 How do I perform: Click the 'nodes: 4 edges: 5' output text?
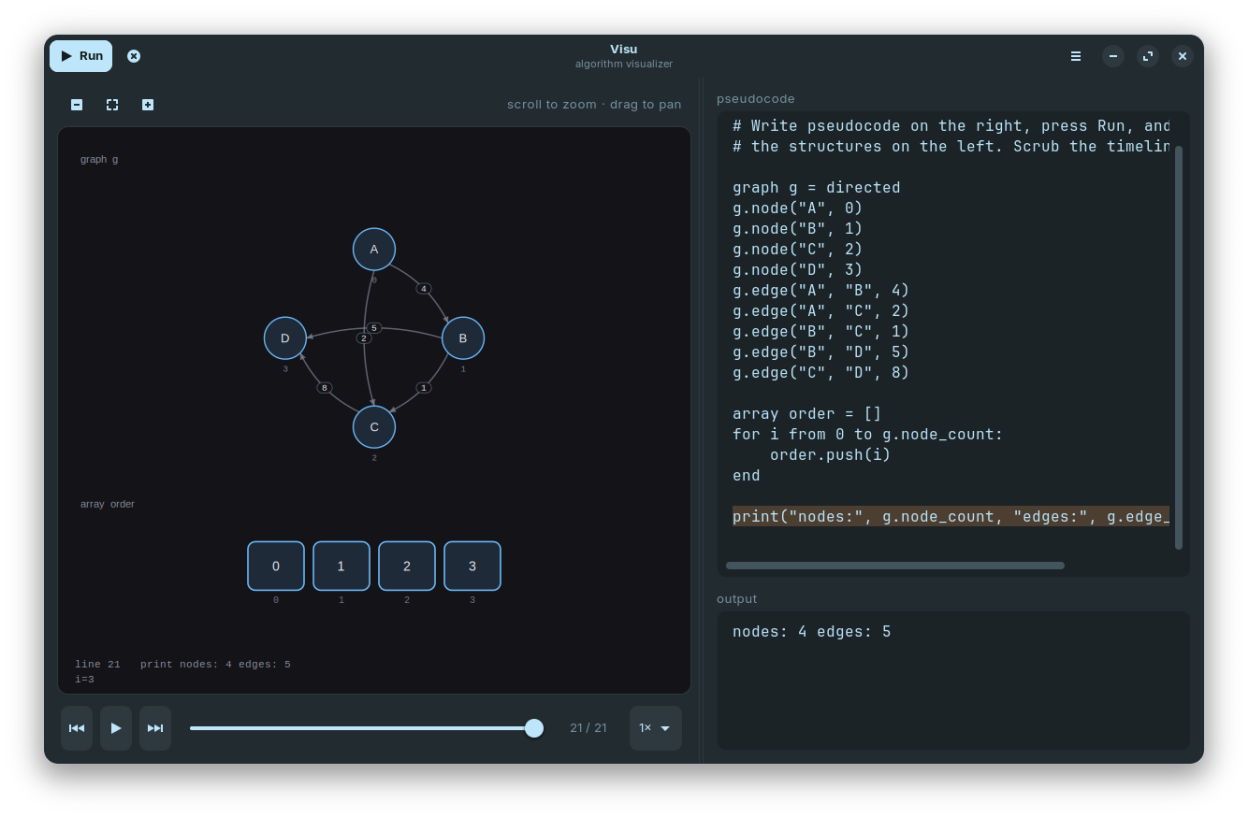pos(811,631)
